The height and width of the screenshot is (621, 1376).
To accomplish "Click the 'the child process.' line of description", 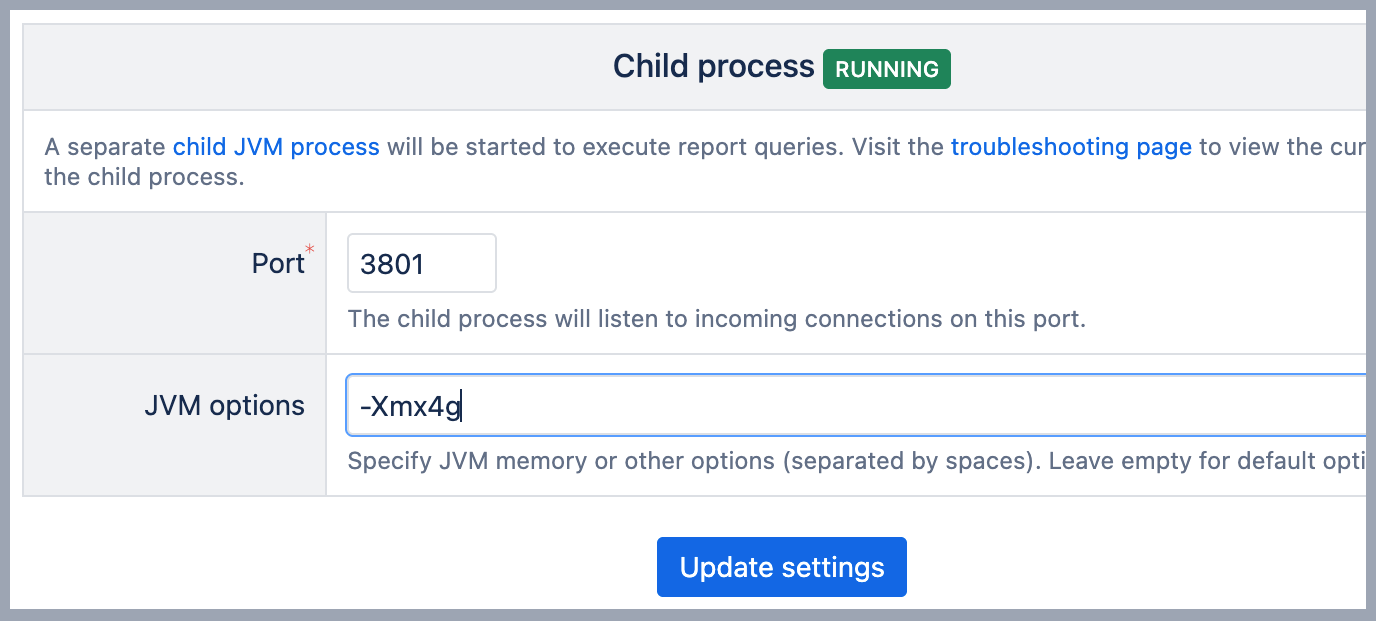I will [144, 179].
